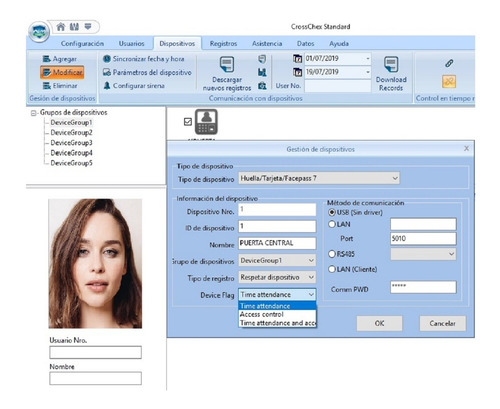This screenshot has height=409, width=500.
Task: Select DeviceGroup2 in the tree
Action: [71, 132]
